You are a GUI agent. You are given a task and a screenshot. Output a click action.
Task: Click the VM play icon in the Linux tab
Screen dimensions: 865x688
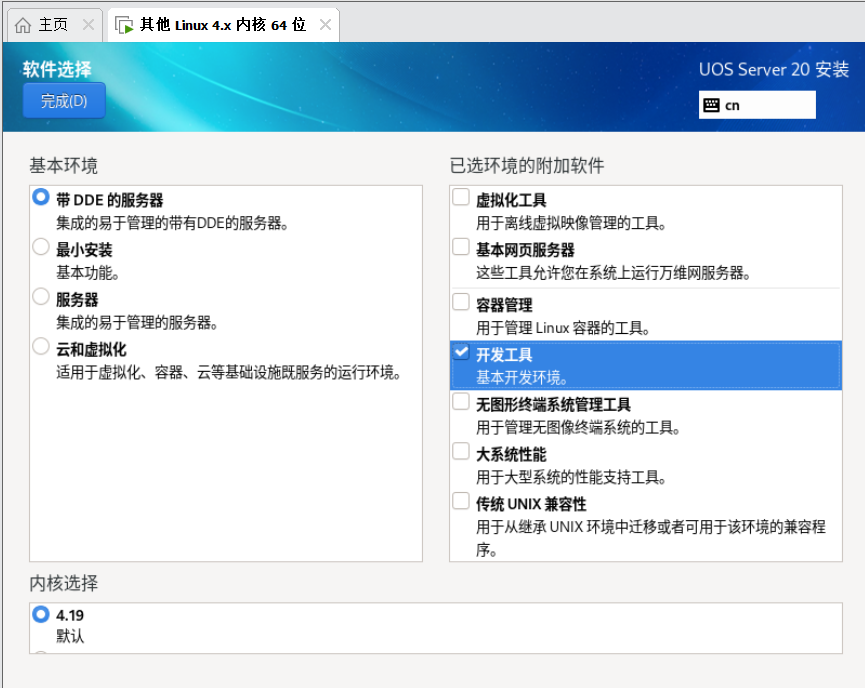(124, 25)
